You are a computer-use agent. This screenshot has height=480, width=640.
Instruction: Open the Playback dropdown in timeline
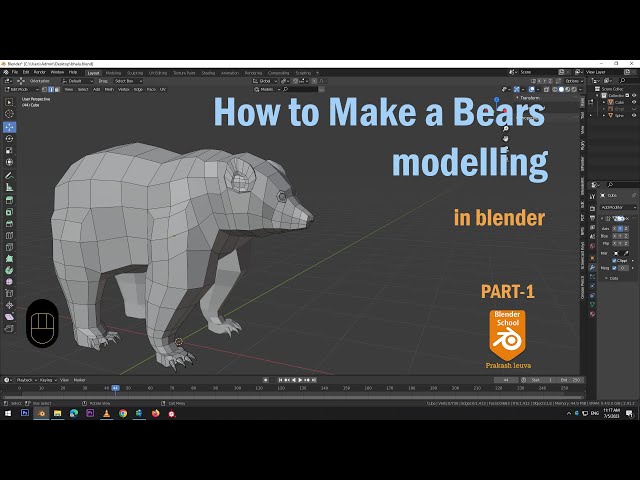pyautogui.click(x=27, y=380)
